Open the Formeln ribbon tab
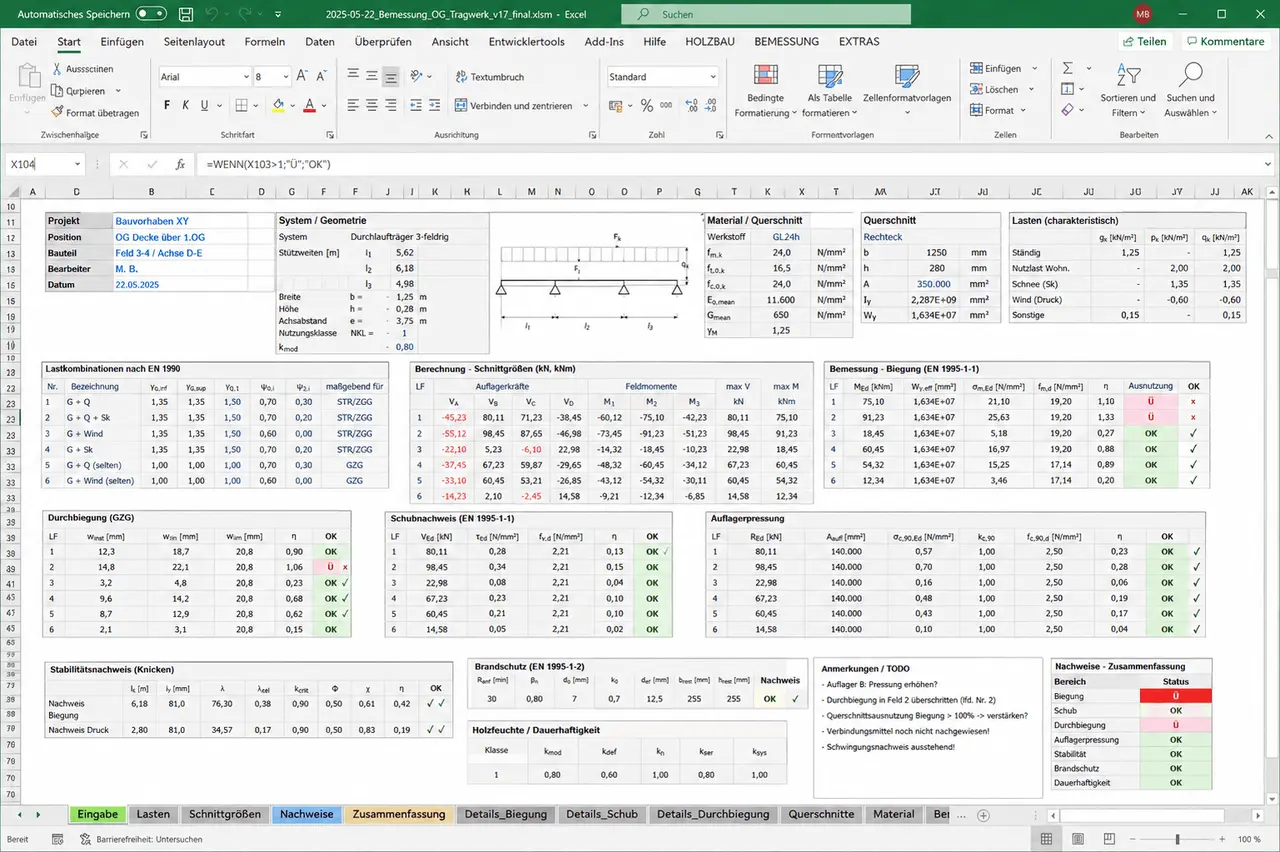This screenshot has width=1280, height=852. tap(265, 42)
